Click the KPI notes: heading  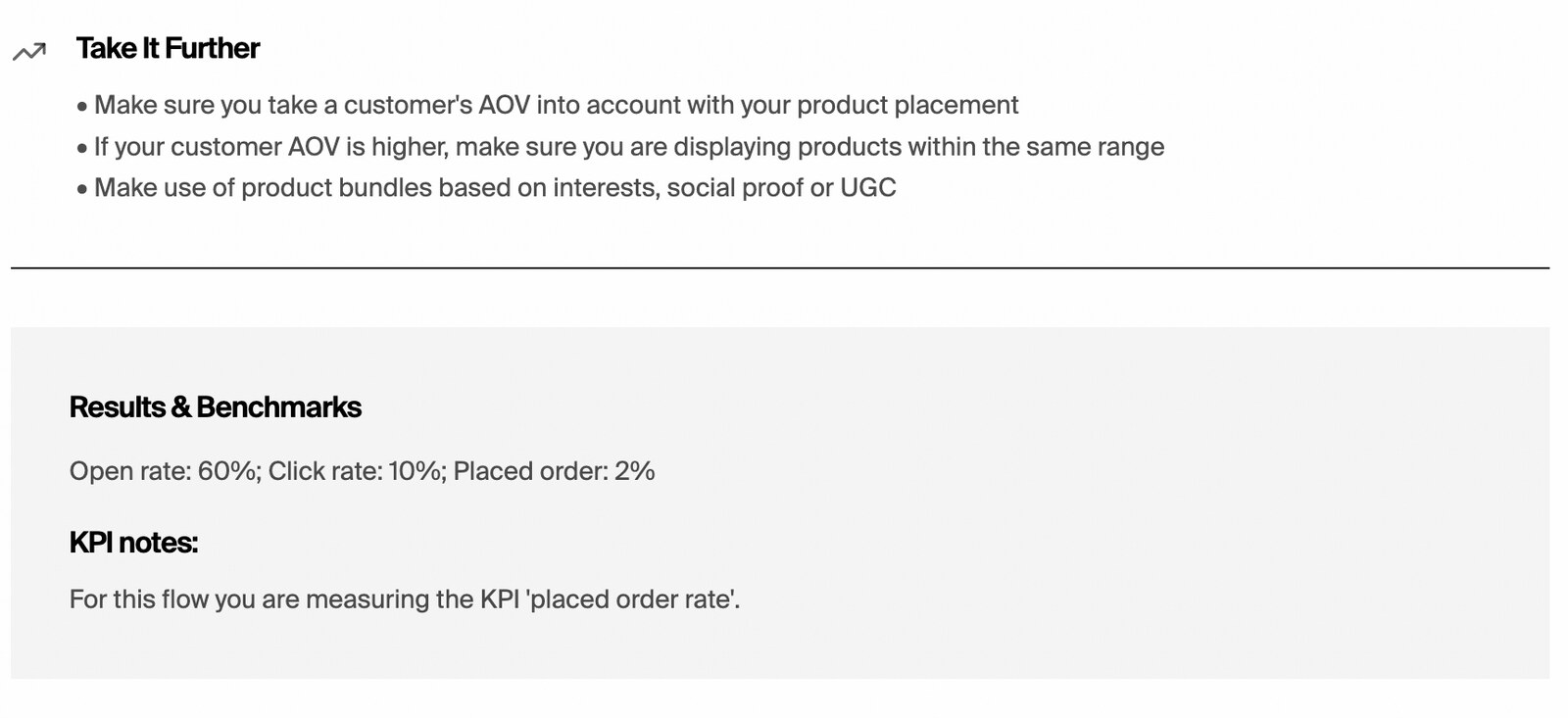click(x=134, y=543)
